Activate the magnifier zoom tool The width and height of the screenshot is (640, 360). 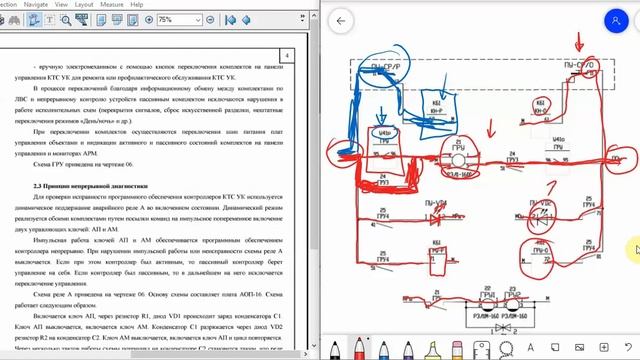coord(65,20)
